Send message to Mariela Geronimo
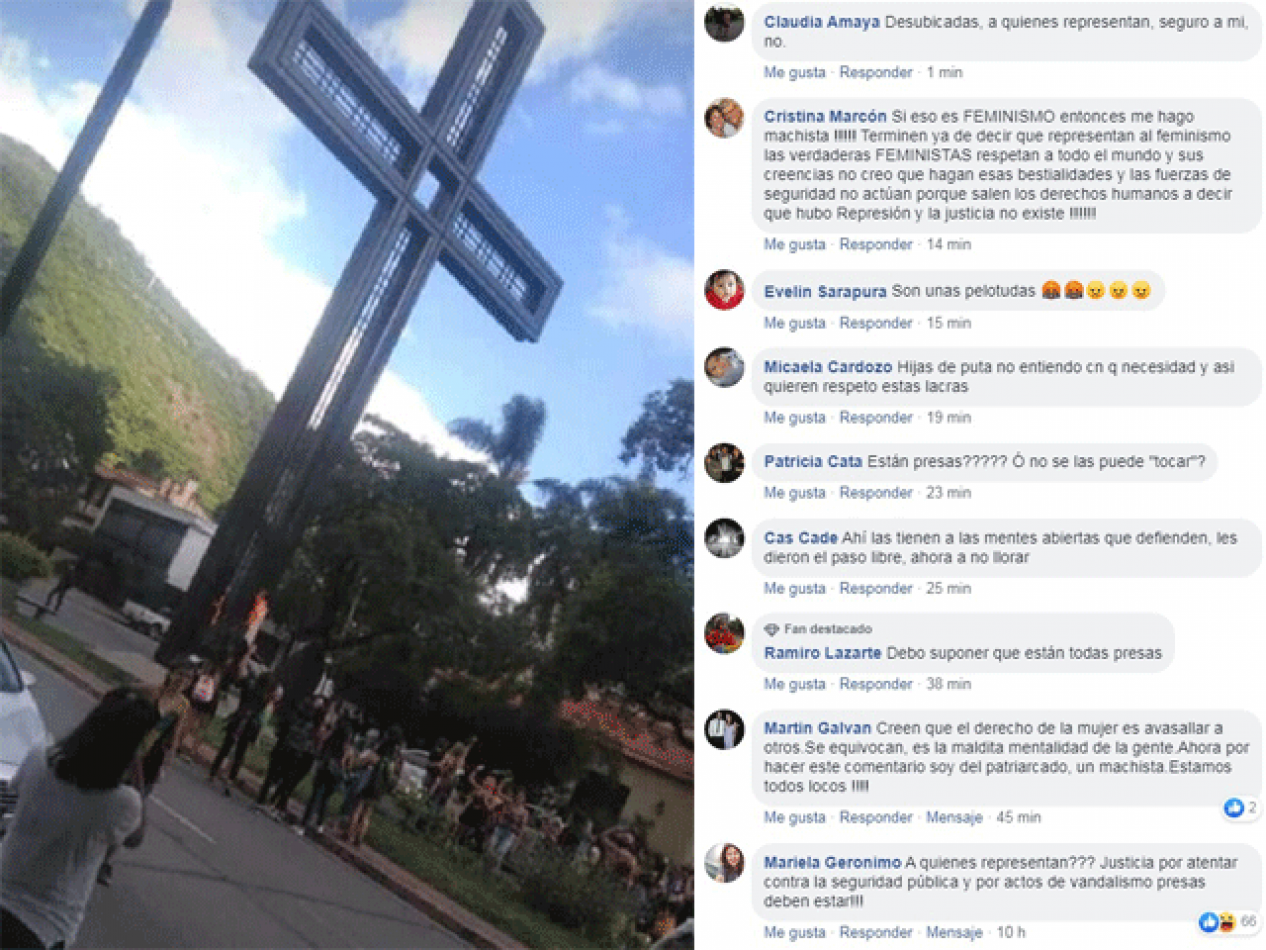Screen dimensions: 1266x950 point(954,932)
